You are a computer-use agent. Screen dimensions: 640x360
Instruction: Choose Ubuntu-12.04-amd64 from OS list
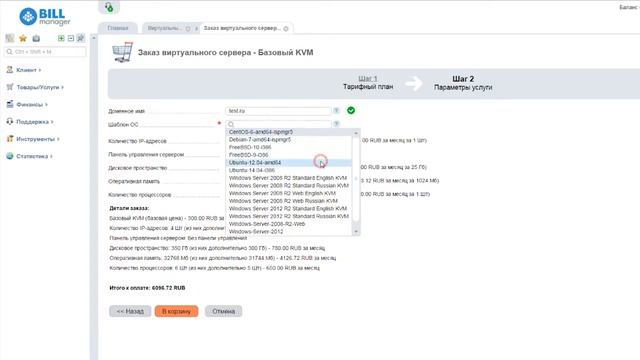point(289,162)
